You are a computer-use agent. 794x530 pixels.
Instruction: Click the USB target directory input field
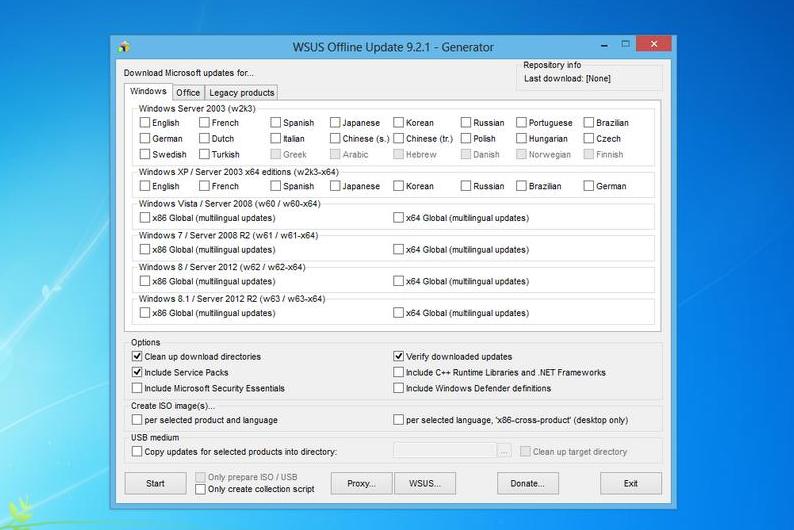point(445,451)
